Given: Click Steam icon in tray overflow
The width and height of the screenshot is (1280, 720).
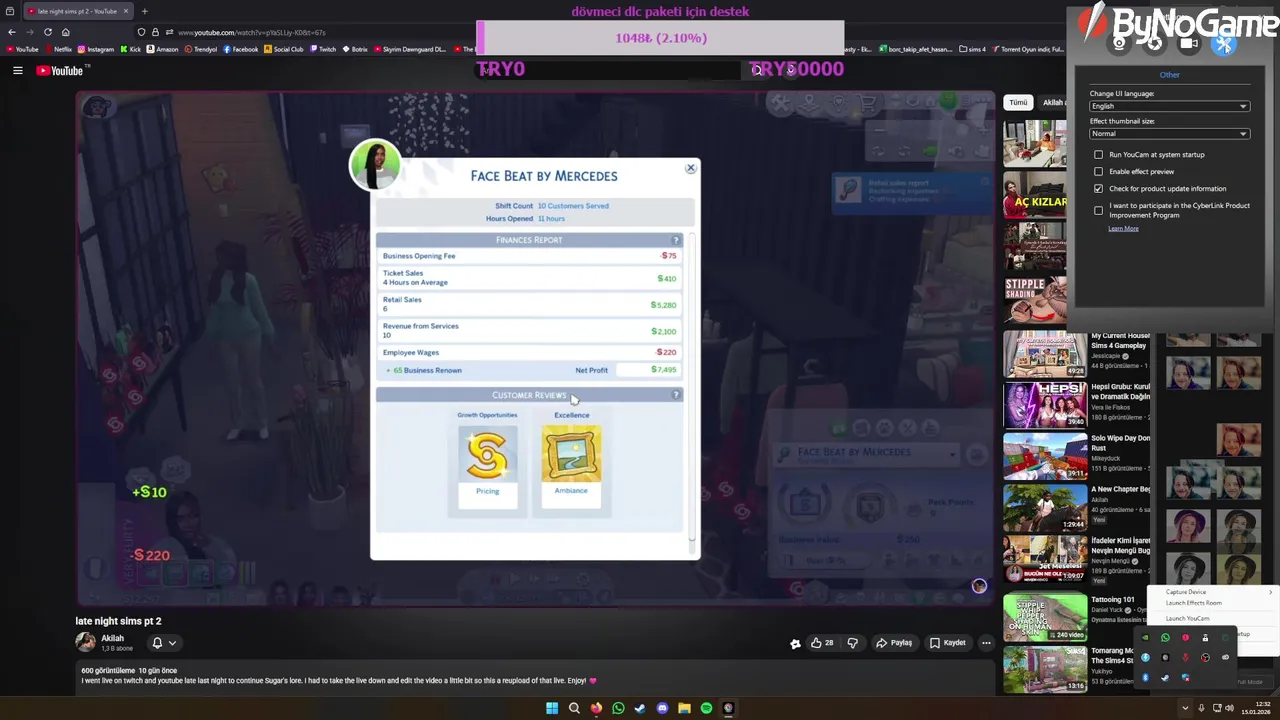Looking at the screenshot, I should click(1165, 678).
